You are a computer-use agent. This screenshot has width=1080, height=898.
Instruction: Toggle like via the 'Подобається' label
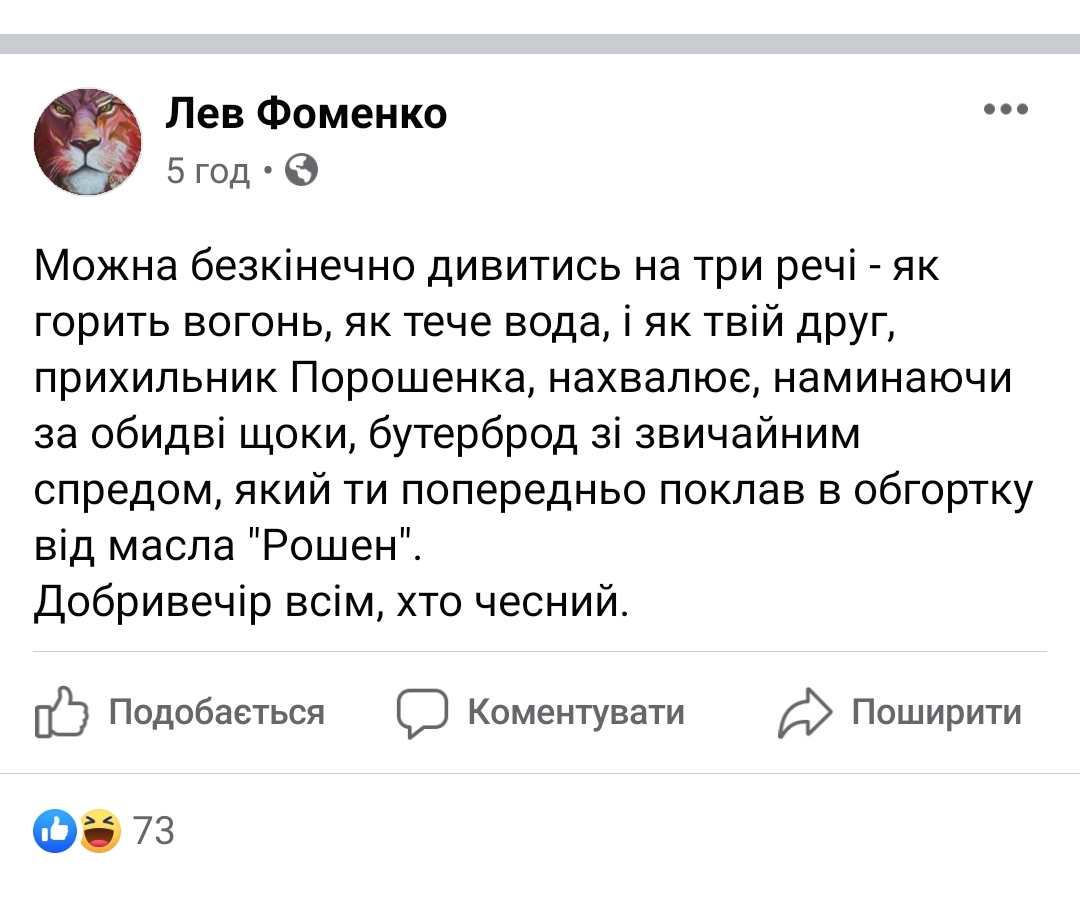(216, 712)
